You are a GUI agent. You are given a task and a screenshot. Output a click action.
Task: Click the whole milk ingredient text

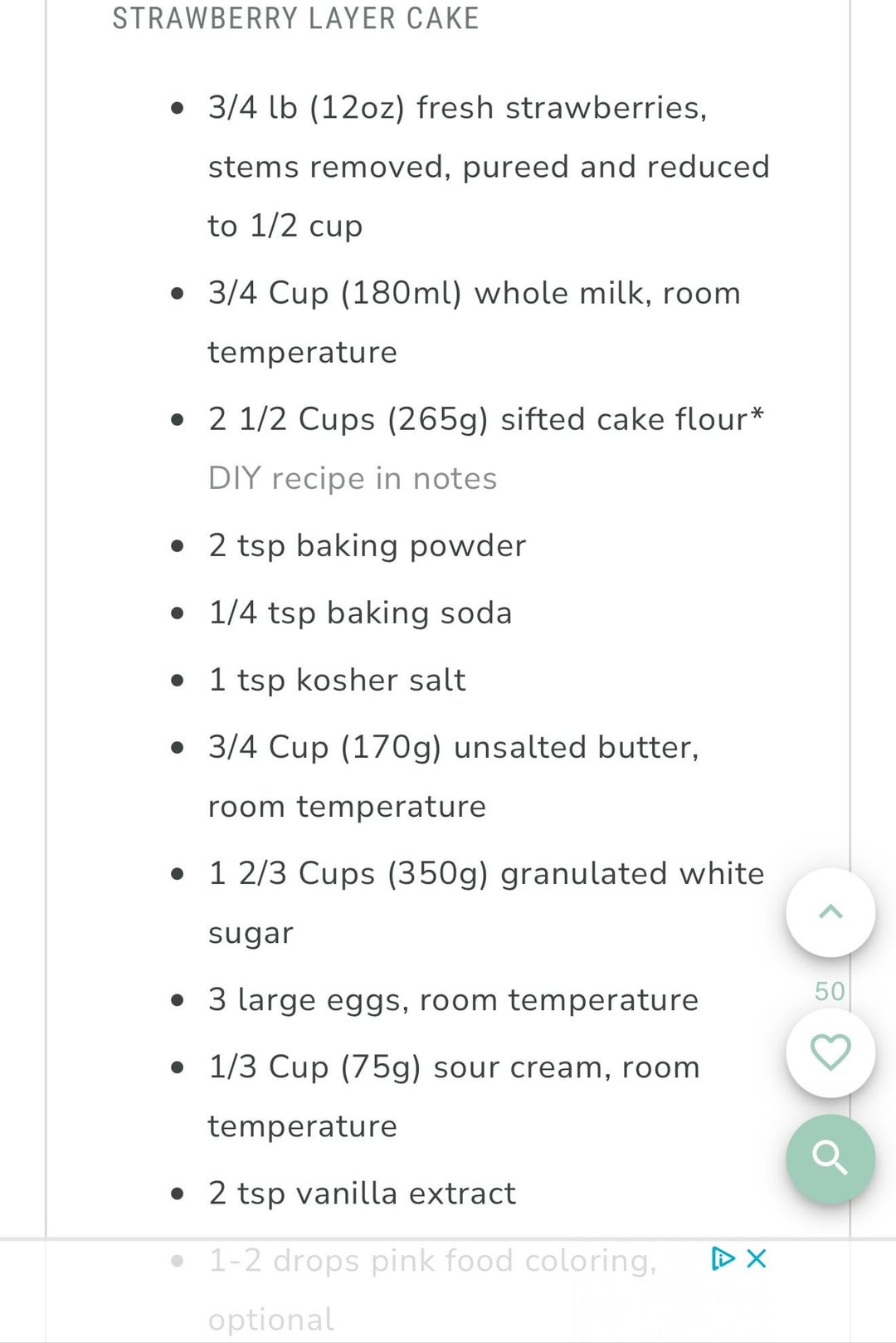click(474, 294)
